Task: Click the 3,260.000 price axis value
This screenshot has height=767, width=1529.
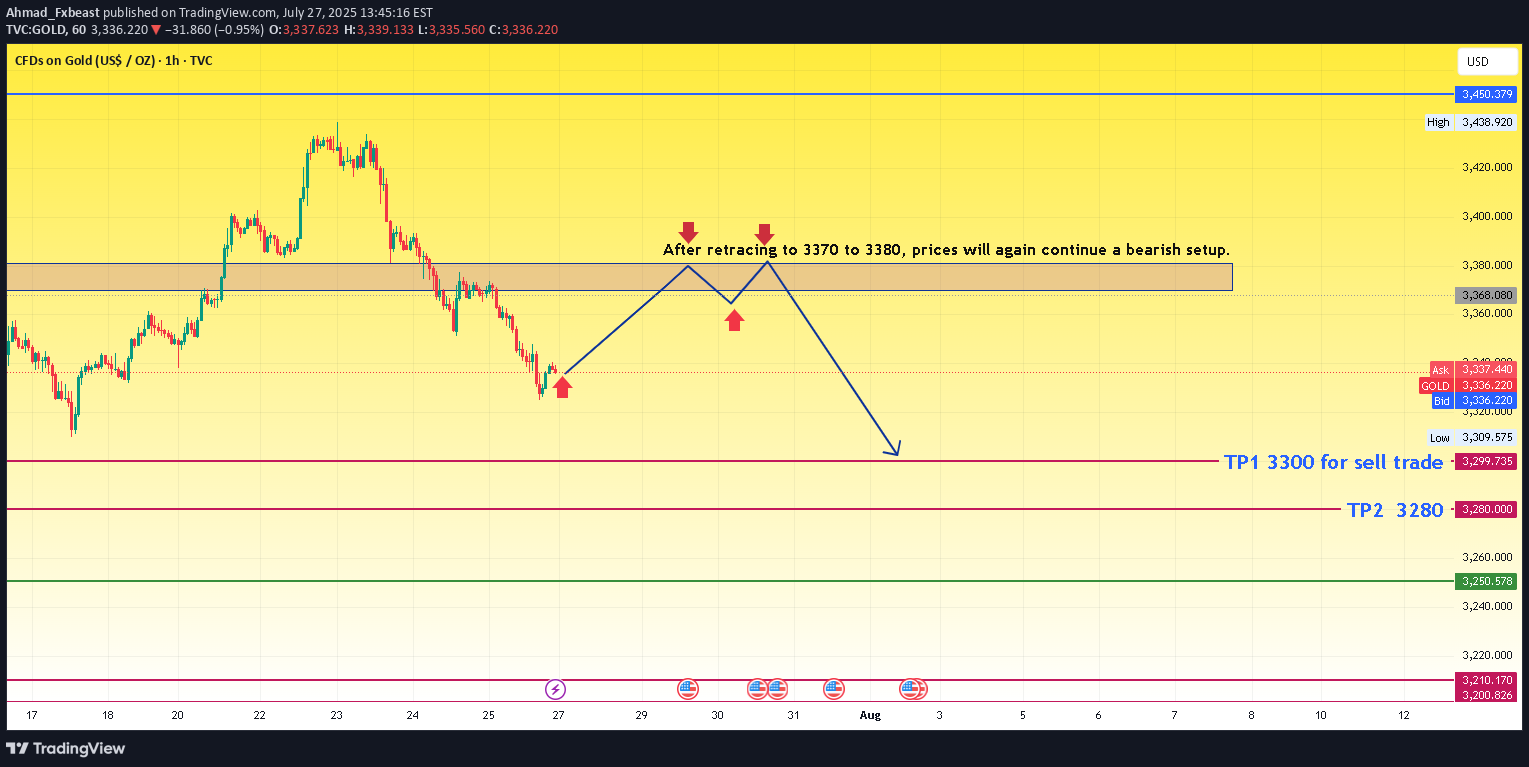Action: click(1487, 557)
